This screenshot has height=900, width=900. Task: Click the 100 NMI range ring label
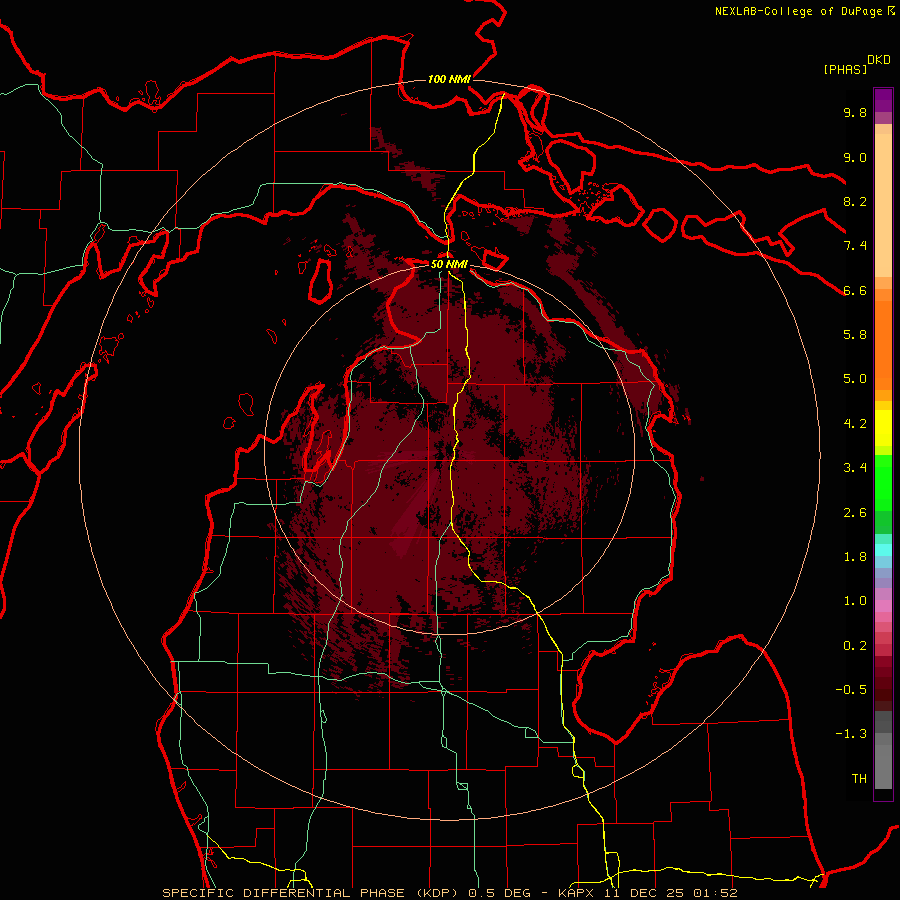pyautogui.click(x=449, y=79)
